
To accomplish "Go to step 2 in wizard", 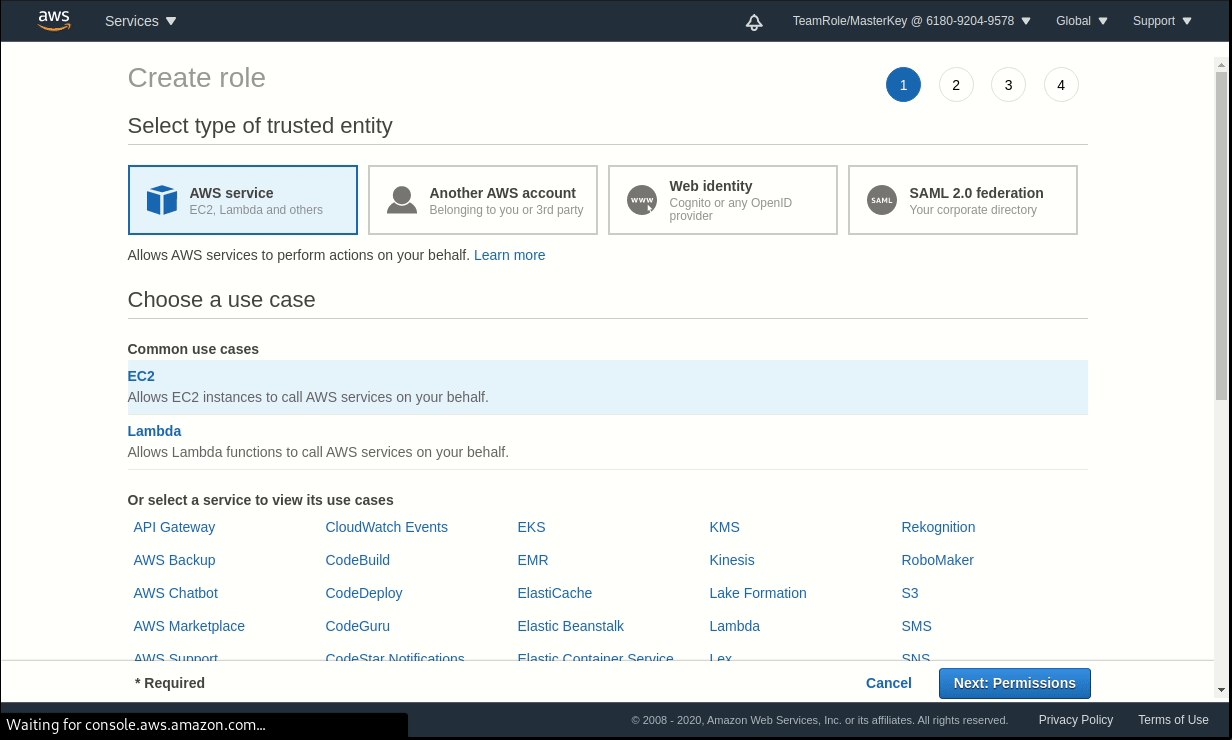I will click(956, 85).
